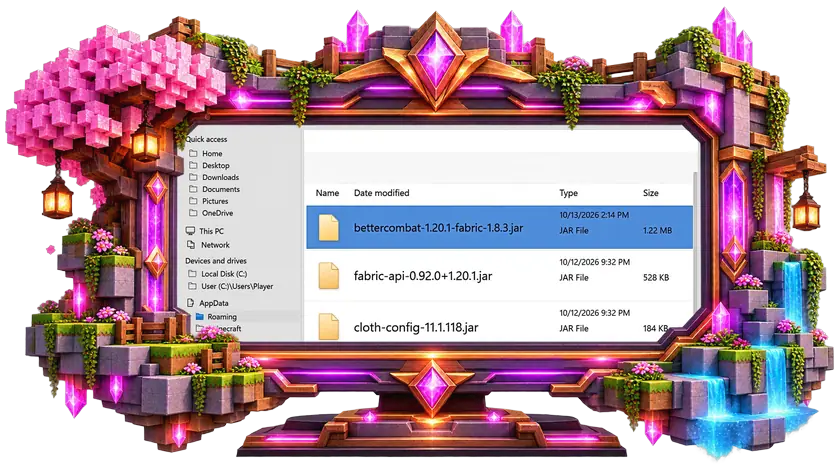
Task: Click the cloth-config jar file icon
Action: click(x=328, y=326)
